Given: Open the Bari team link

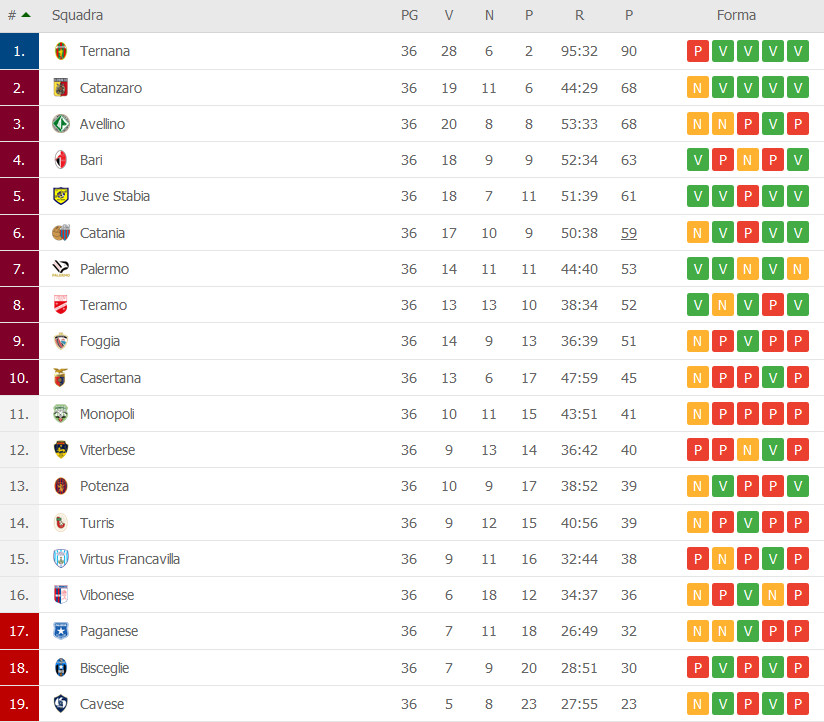Looking at the screenshot, I should point(91,160).
